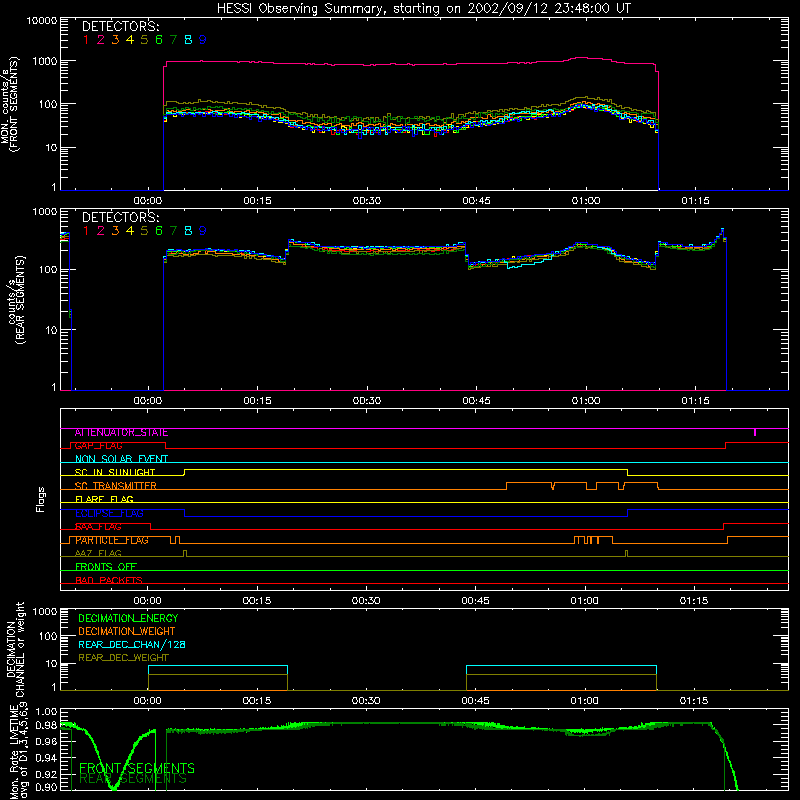The width and height of the screenshot is (800, 800).
Task: Click the REAR_DEC_WEIGHT legend entry
Action: 123,658
